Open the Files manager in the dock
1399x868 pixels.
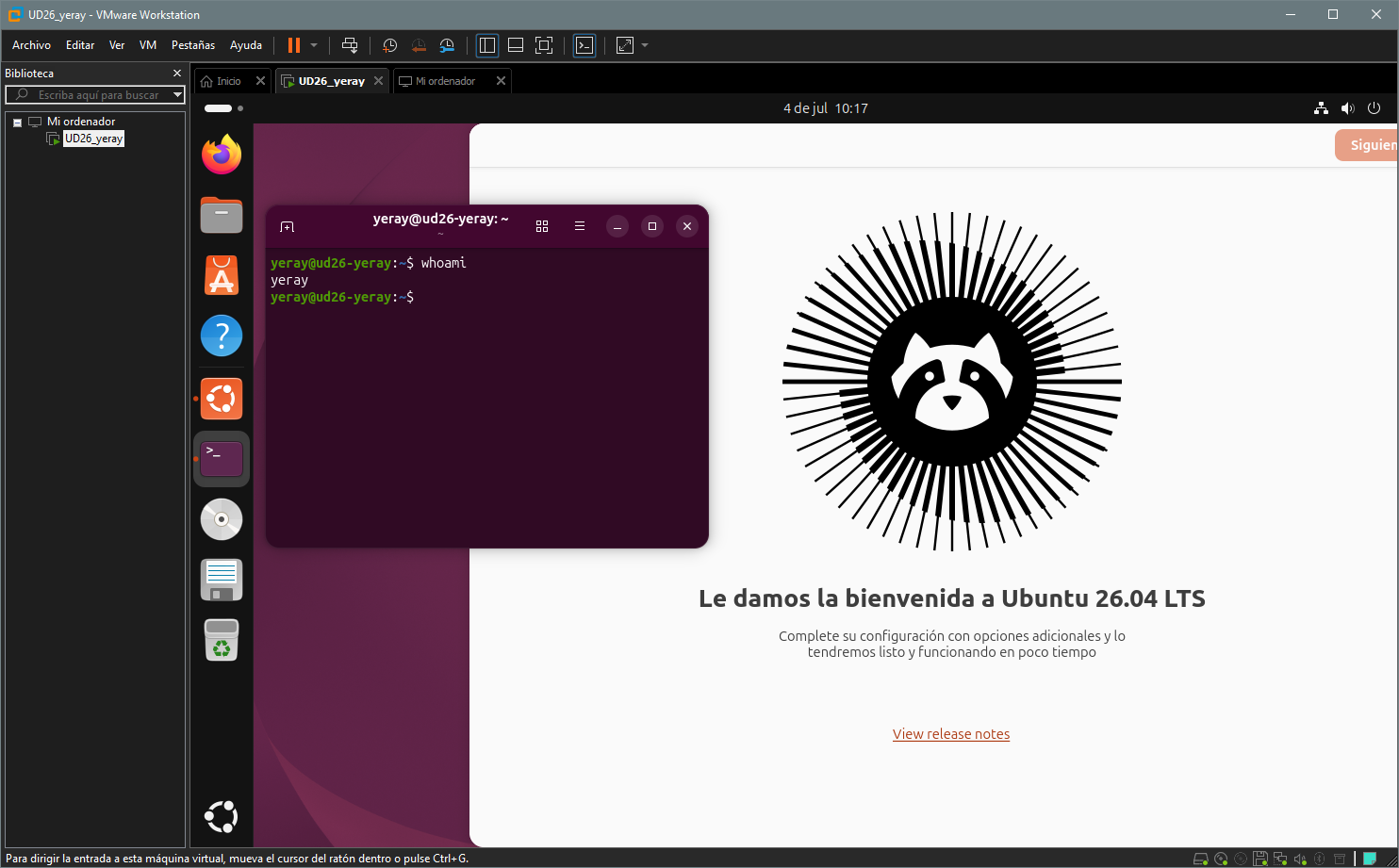(222, 215)
